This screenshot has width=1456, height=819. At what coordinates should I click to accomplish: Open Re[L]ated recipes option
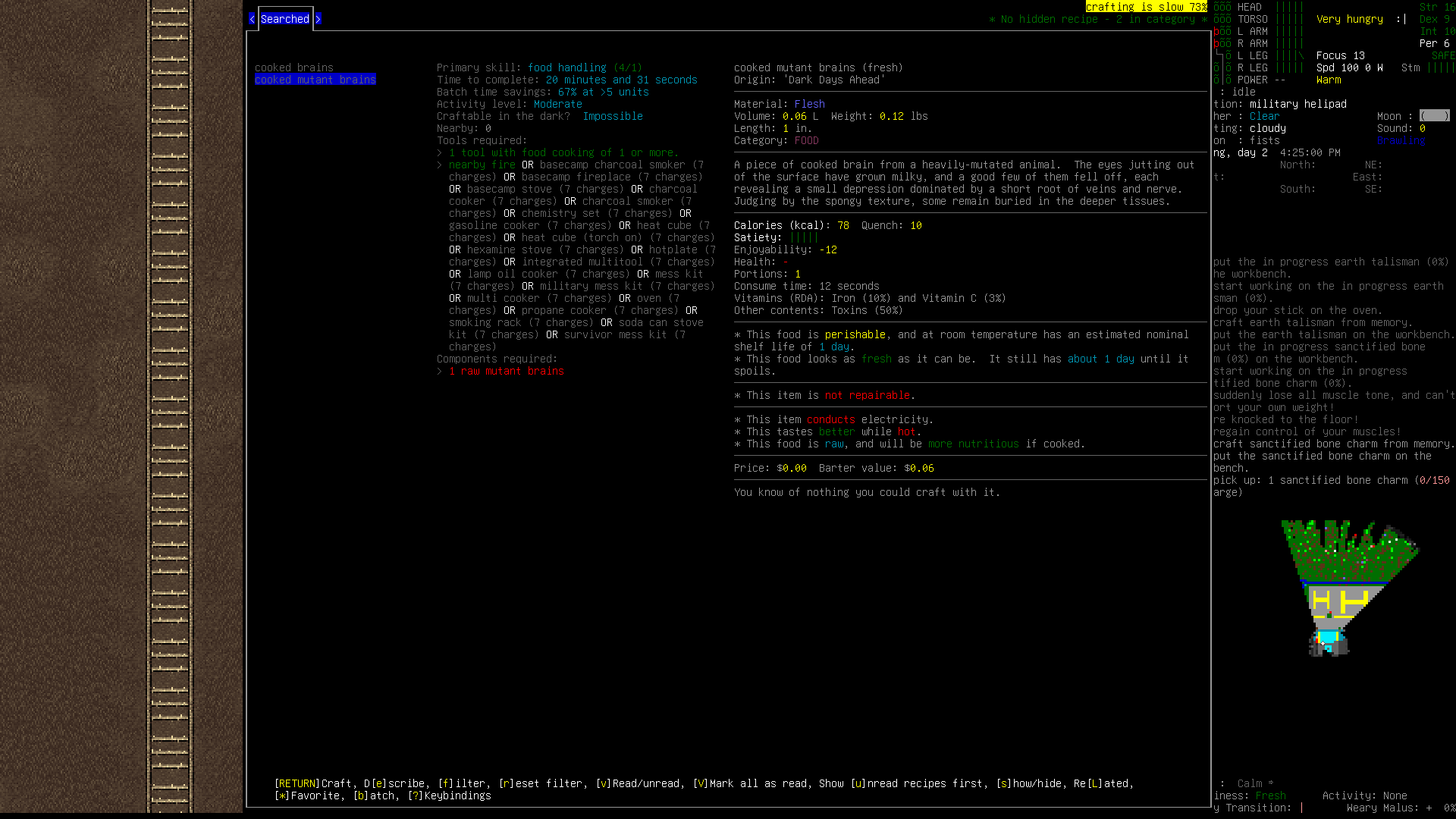click(1101, 783)
